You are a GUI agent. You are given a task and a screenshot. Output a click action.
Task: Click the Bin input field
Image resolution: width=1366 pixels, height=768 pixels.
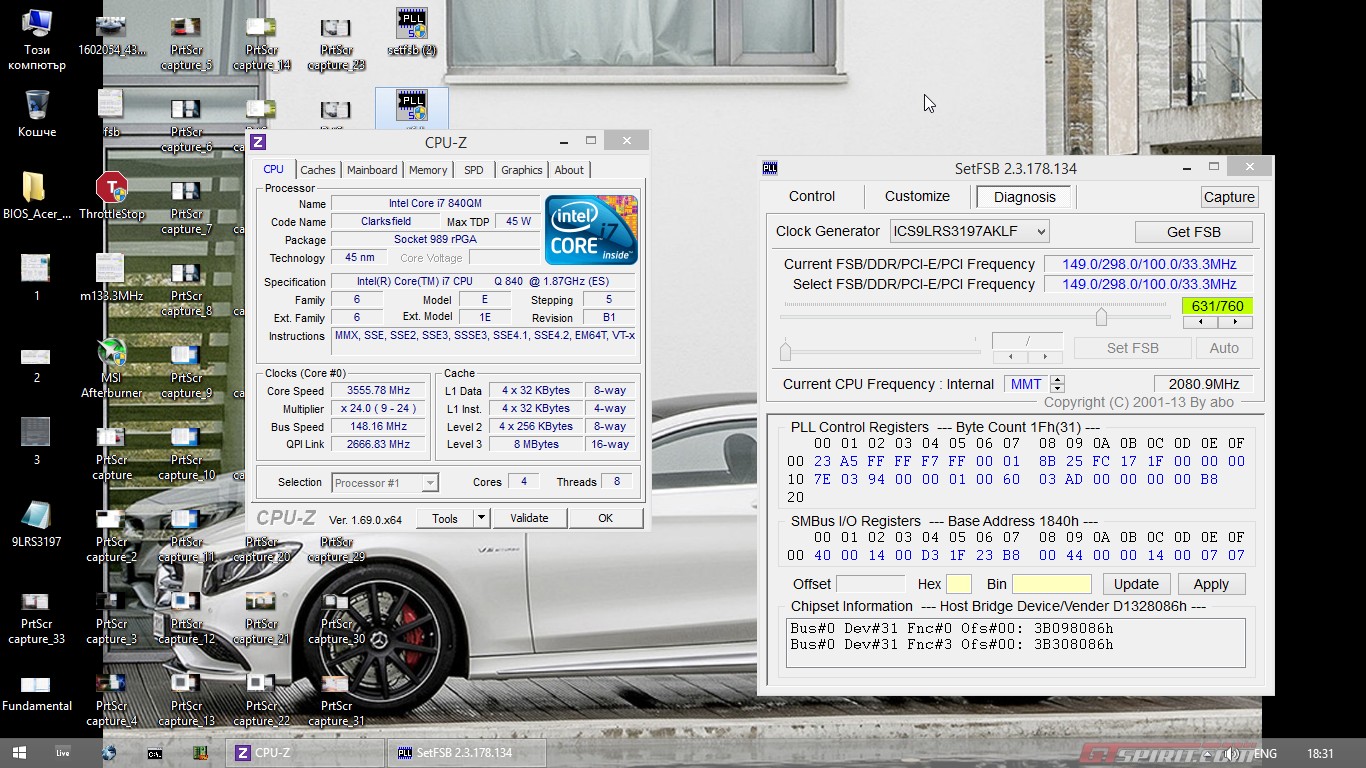pyautogui.click(x=1051, y=584)
